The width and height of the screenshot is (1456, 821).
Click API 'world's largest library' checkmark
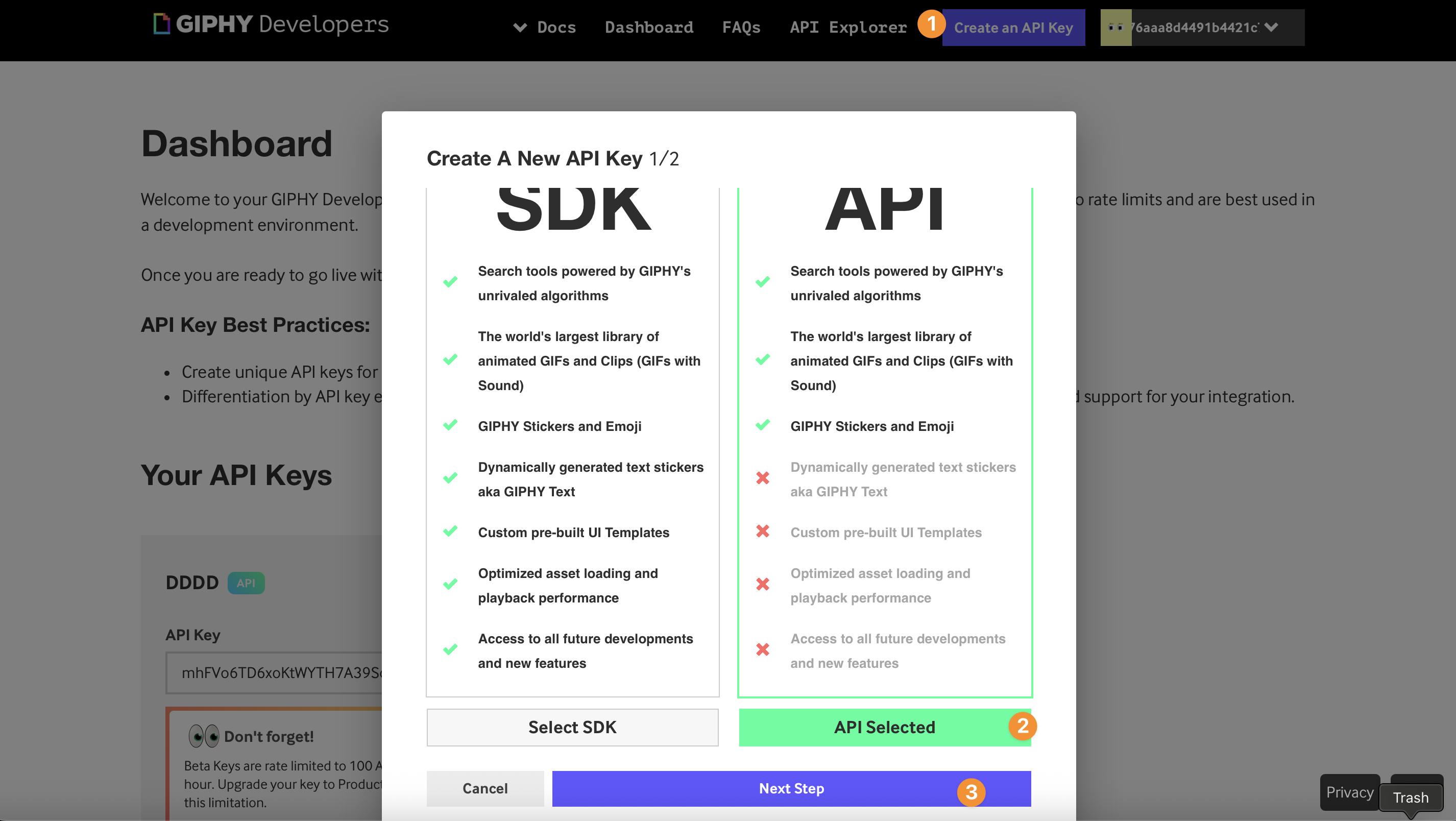pos(763,359)
